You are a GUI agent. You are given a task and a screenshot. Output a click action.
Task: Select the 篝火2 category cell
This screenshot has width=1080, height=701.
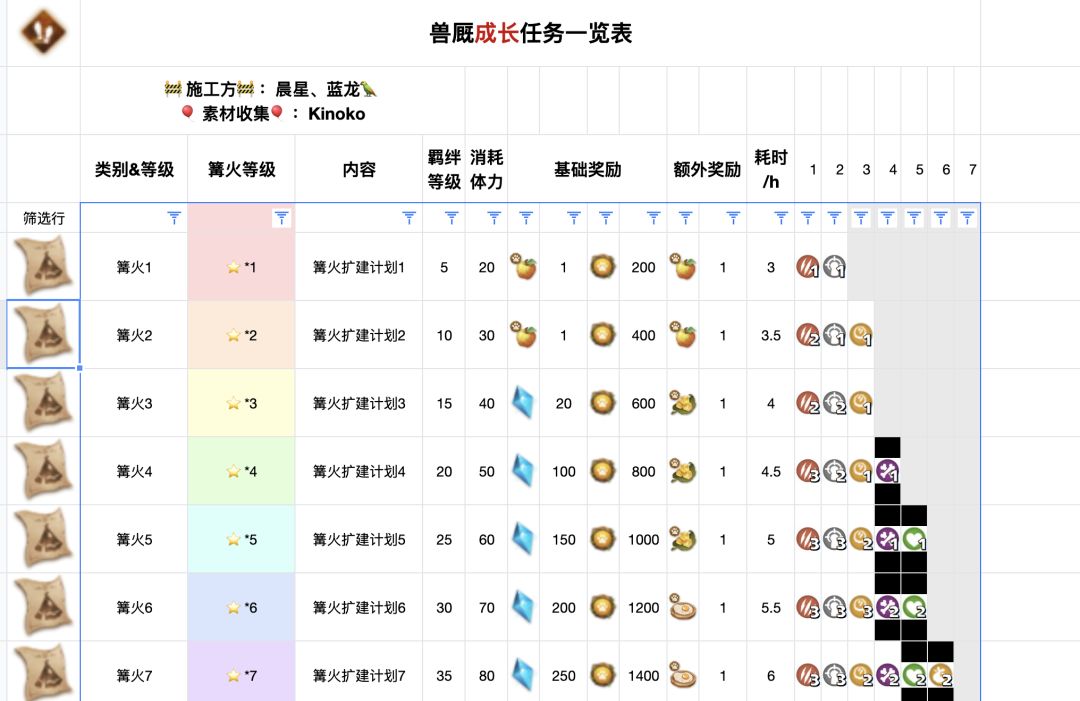[134, 335]
